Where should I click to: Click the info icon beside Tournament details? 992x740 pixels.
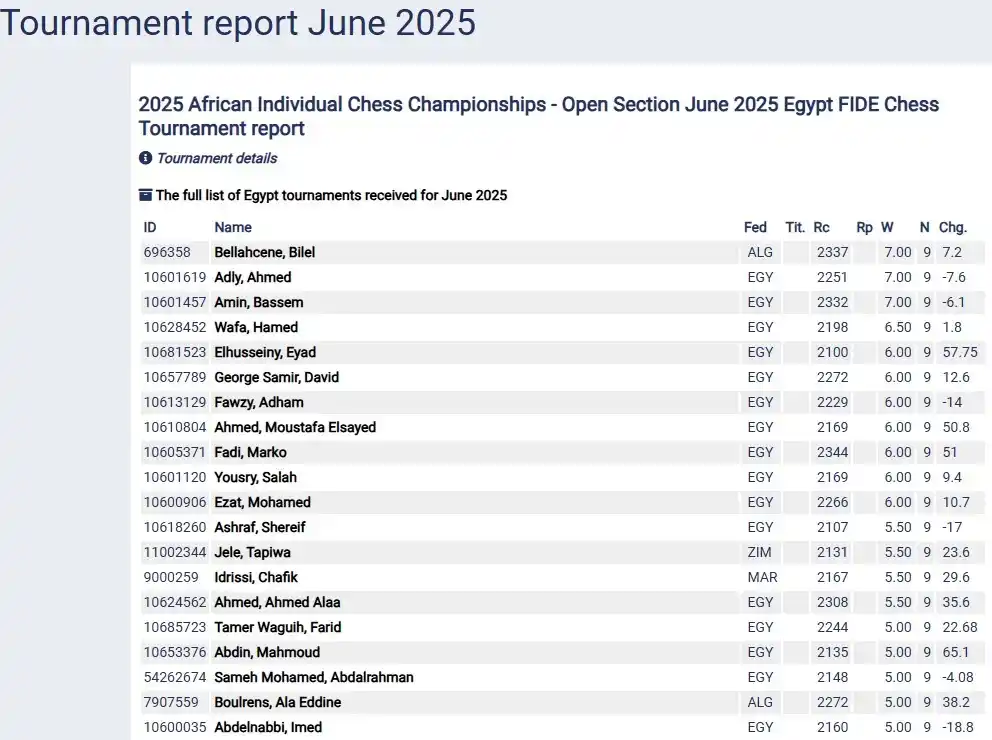(x=146, y=158)
